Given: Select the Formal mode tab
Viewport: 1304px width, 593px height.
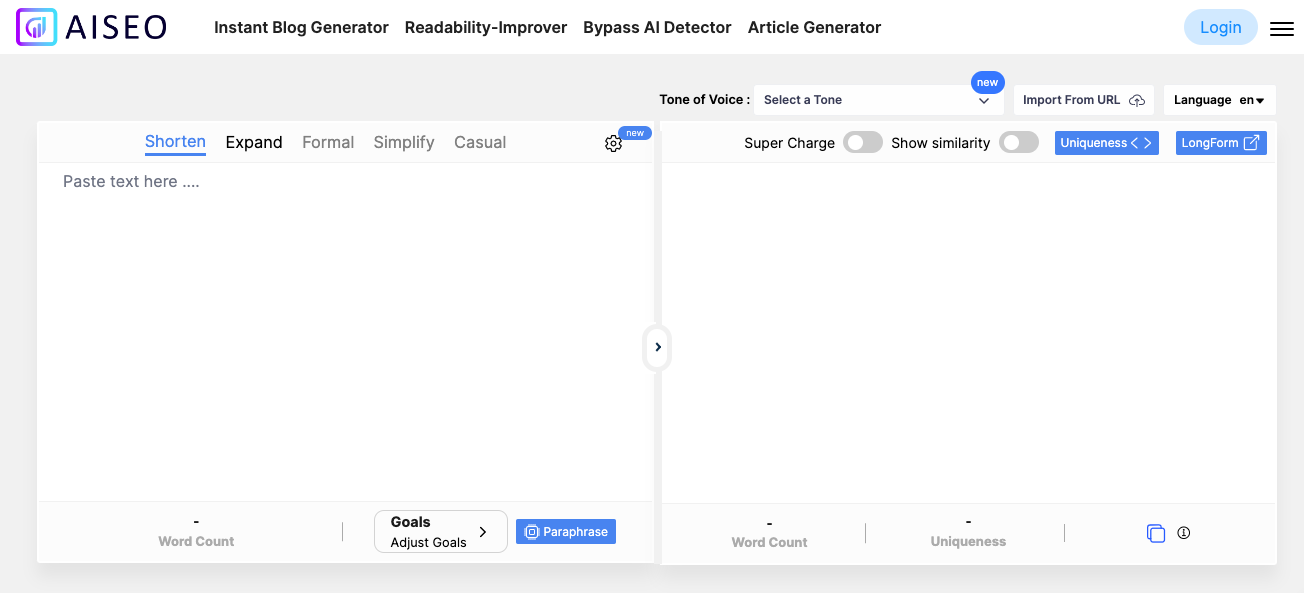Looking at the screenshot, I should (328, 142).
